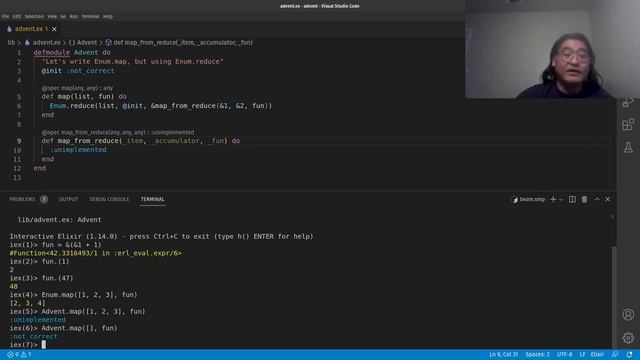Open the Run menu

[x=74, y=17]
